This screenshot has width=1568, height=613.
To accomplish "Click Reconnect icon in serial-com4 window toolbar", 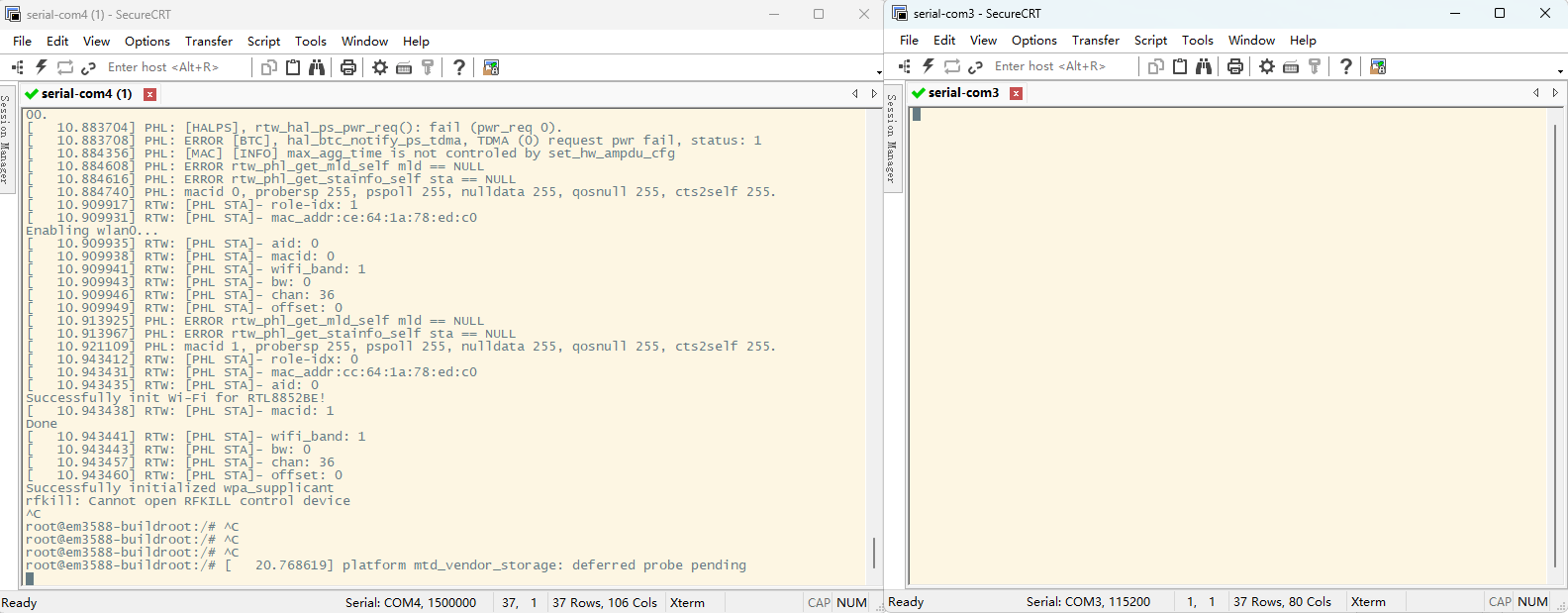I will click(65, 67).
